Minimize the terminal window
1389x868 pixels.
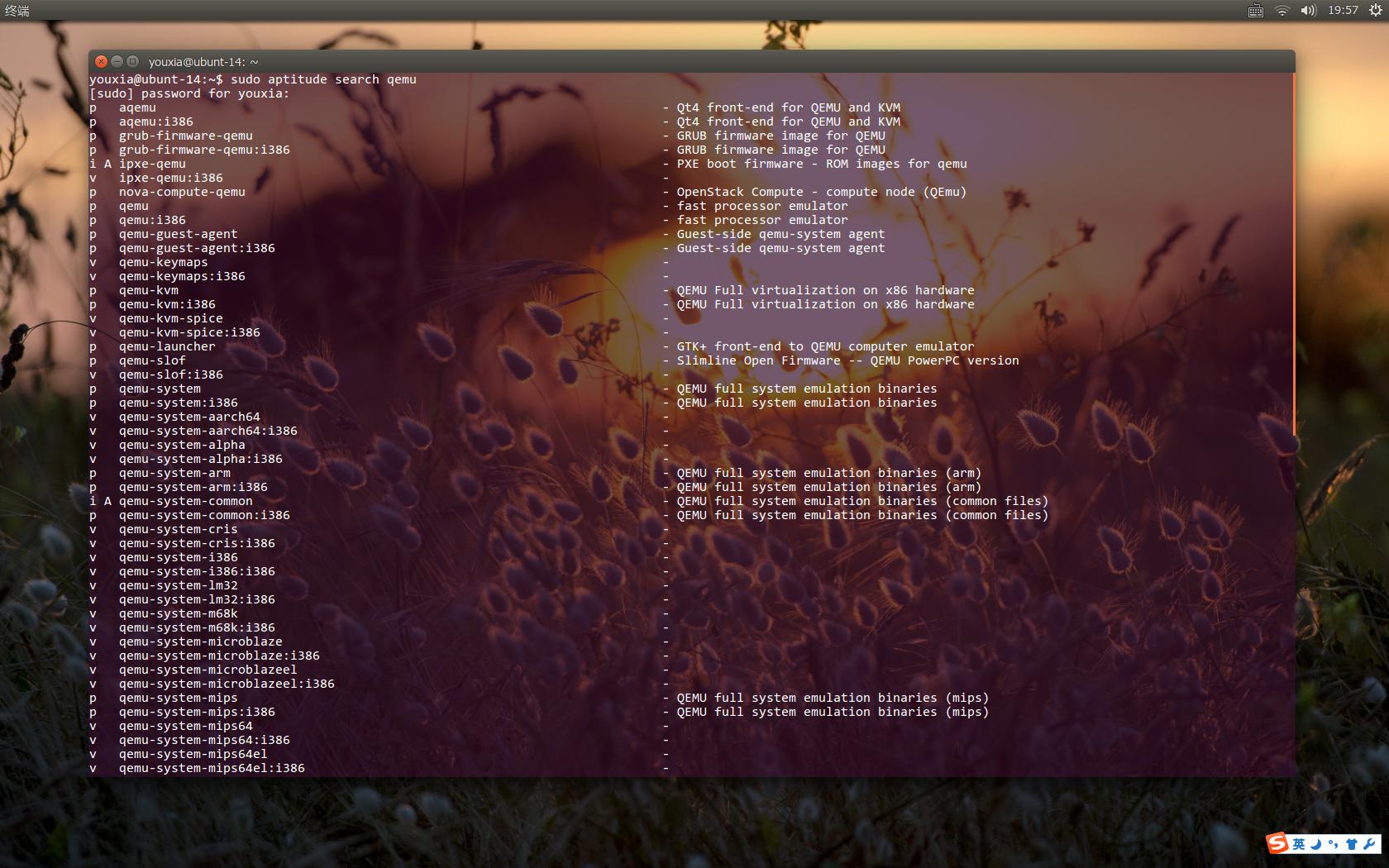click(x=117, y=61)
